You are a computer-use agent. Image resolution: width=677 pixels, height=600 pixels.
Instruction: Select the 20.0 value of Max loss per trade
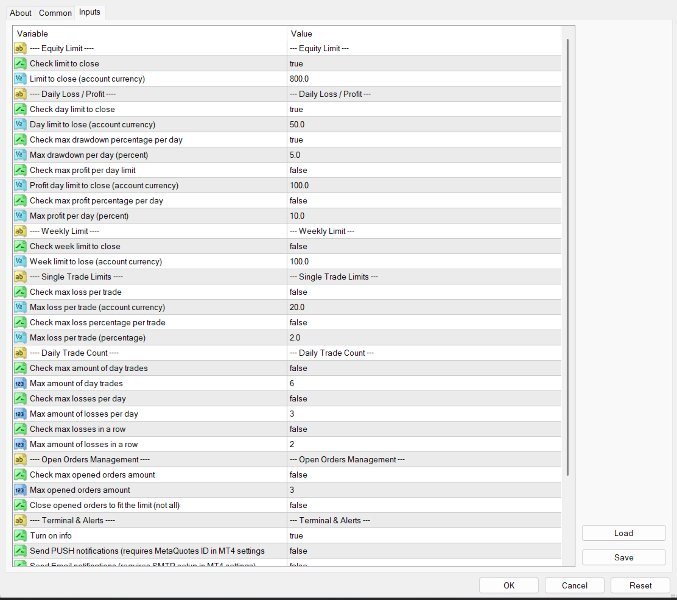coord(297,307)
